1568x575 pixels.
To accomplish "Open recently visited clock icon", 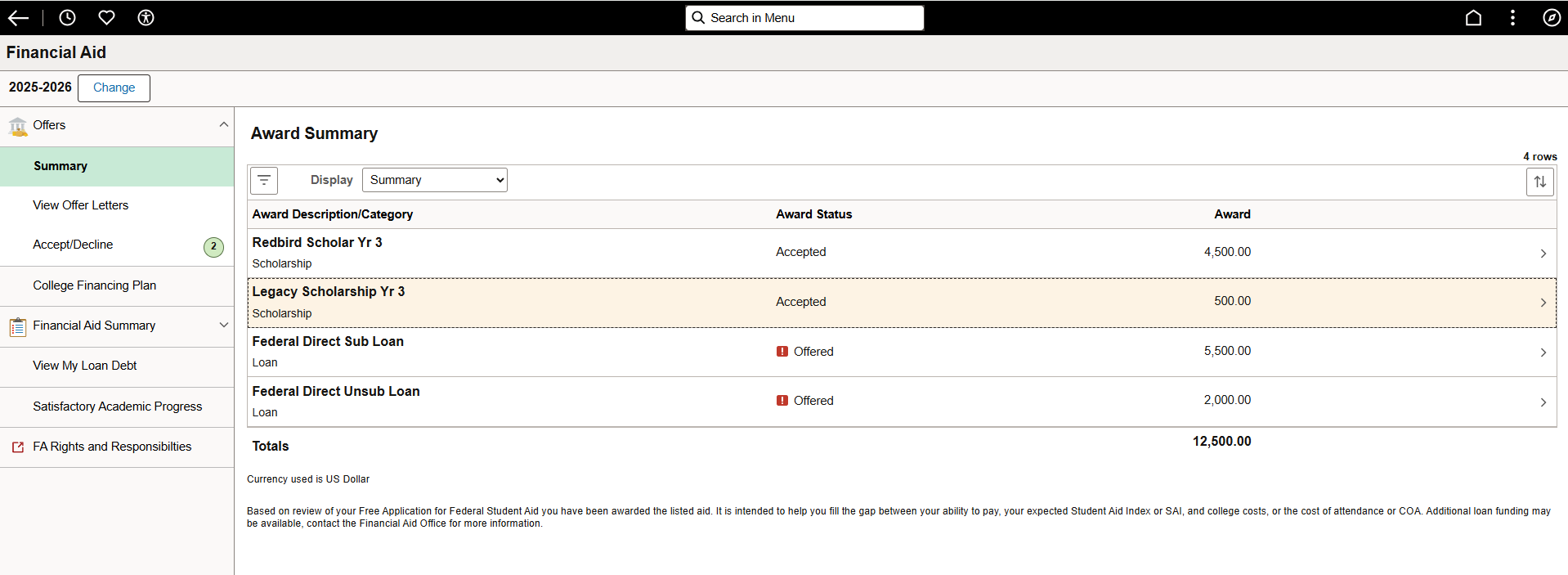I will [x=68, y=18].
